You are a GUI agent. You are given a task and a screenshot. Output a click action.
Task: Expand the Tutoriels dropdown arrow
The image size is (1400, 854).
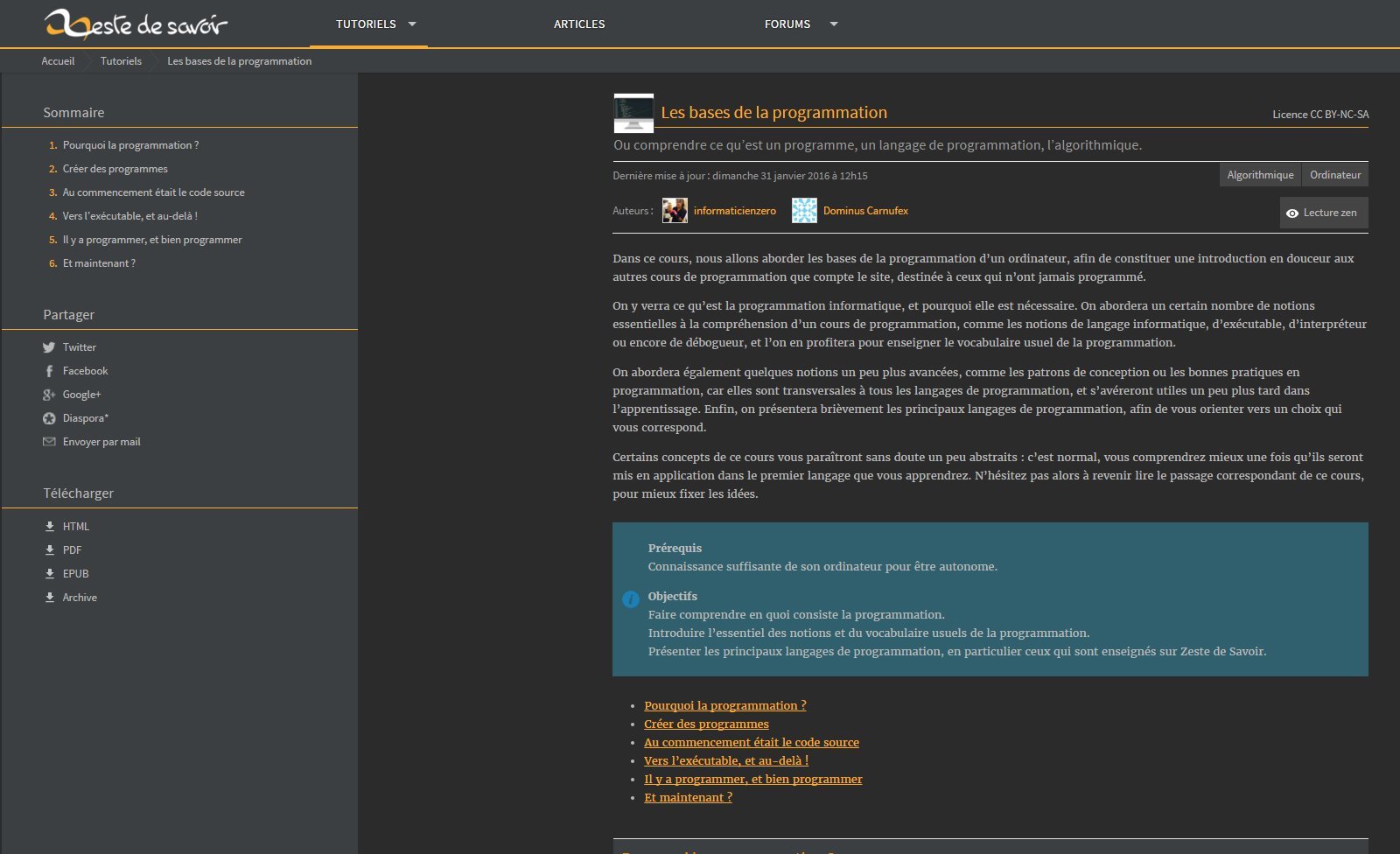[412, 24]
